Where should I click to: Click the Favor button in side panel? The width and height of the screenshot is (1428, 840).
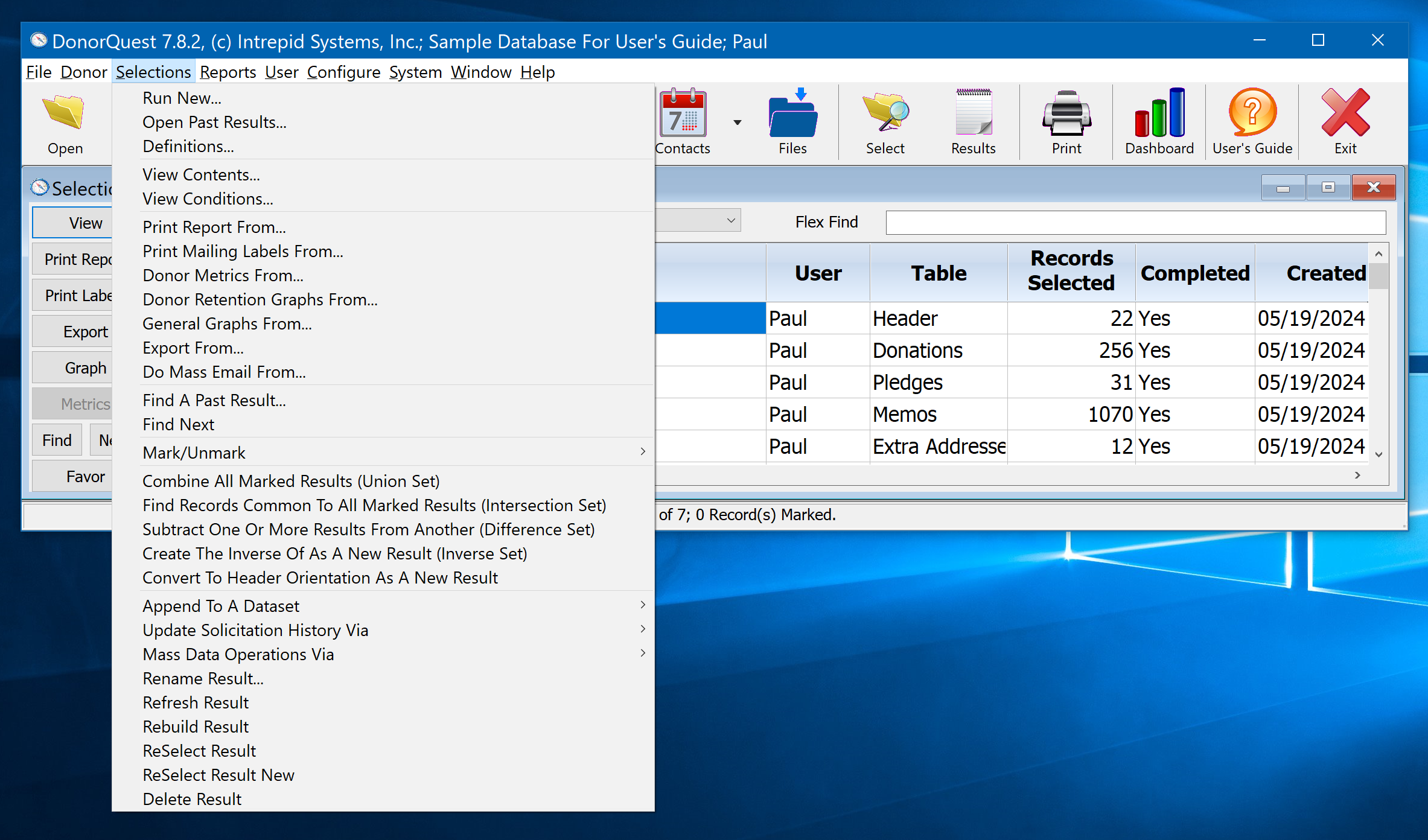(x=72, y=476)
